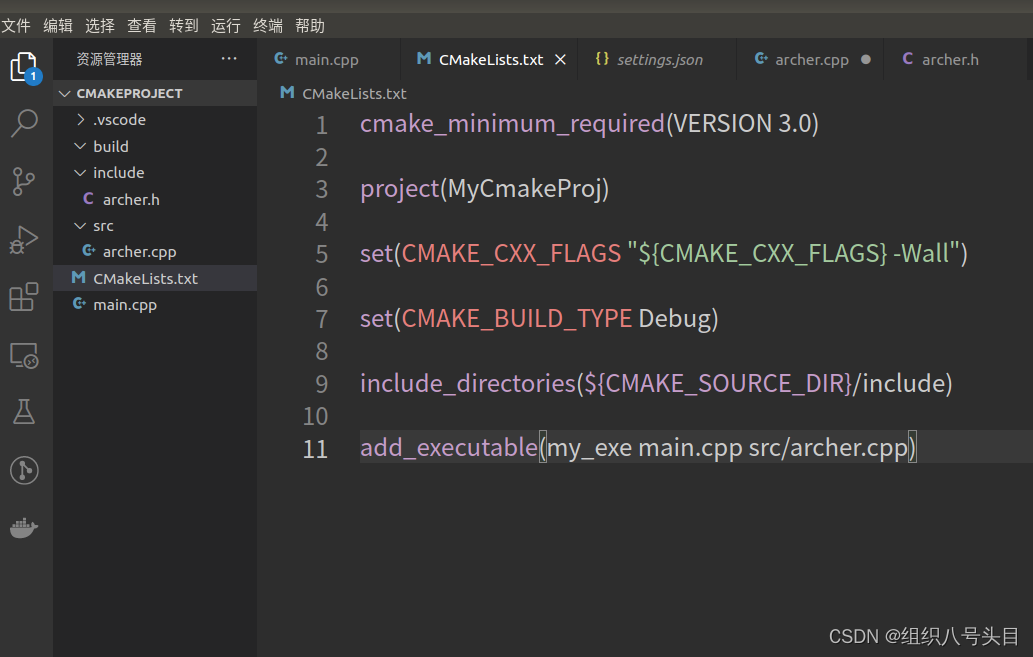Screen dimensions: 1033x657
Task: Open main.cpp in the explorer tree
Action: point(155,304)
